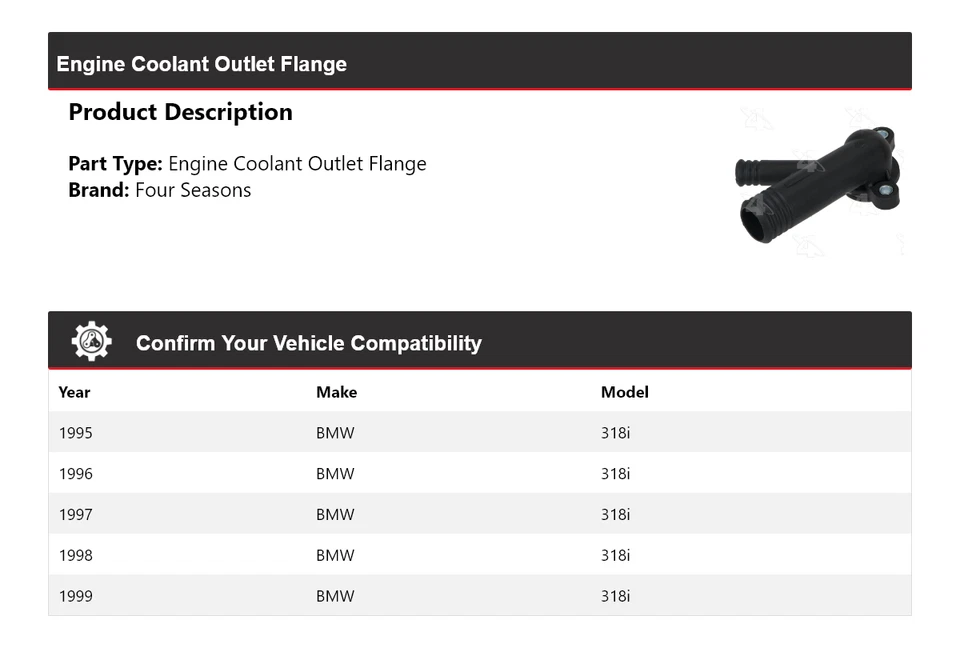Click the Part Type label text
This screenshot has width=960, height=648.
coord(115,164)
